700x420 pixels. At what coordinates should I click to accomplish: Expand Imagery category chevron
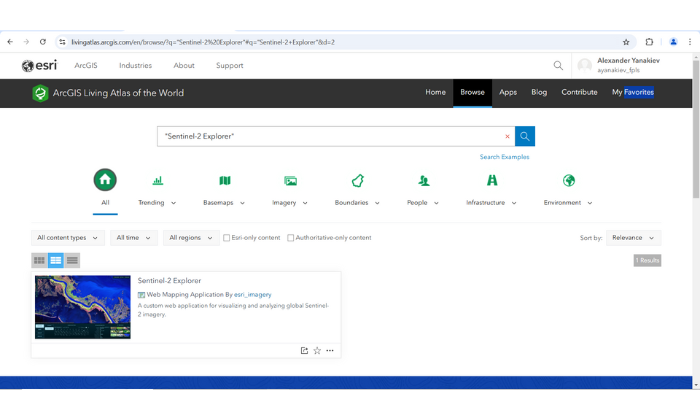305,203
